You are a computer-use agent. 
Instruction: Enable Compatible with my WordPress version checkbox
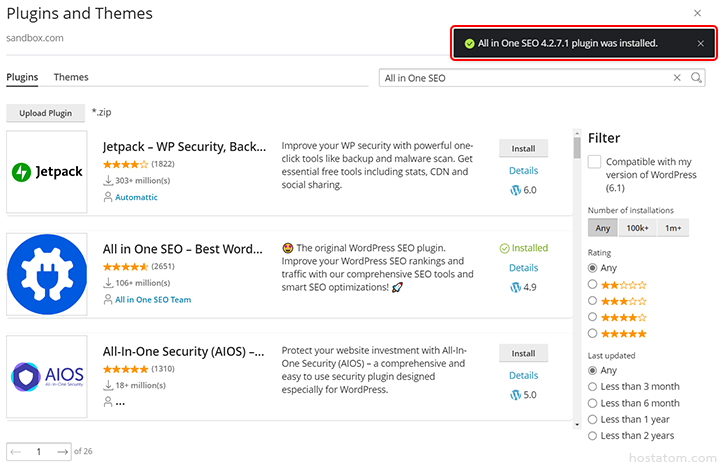click(595, 162)
